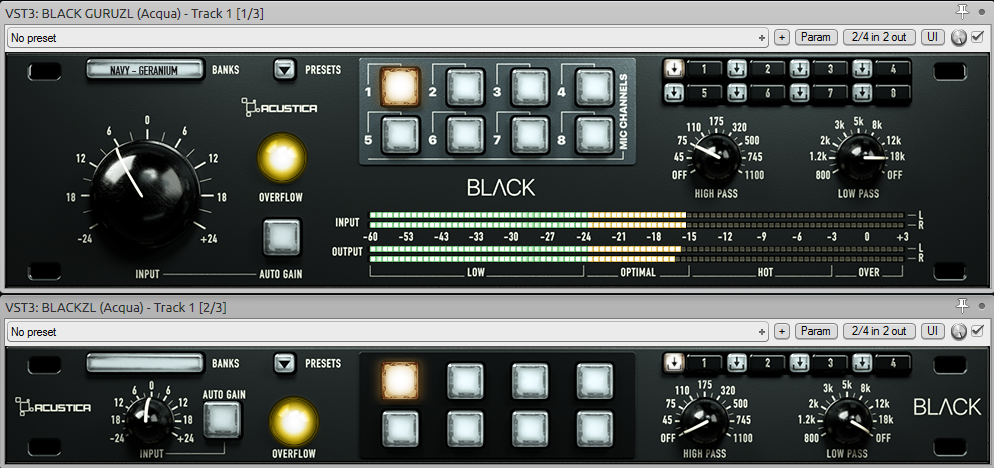The width and height of the screenshot is (994, 468).
Task: Select slot 2 button in BLACK GURUZL
Action: 767,68
